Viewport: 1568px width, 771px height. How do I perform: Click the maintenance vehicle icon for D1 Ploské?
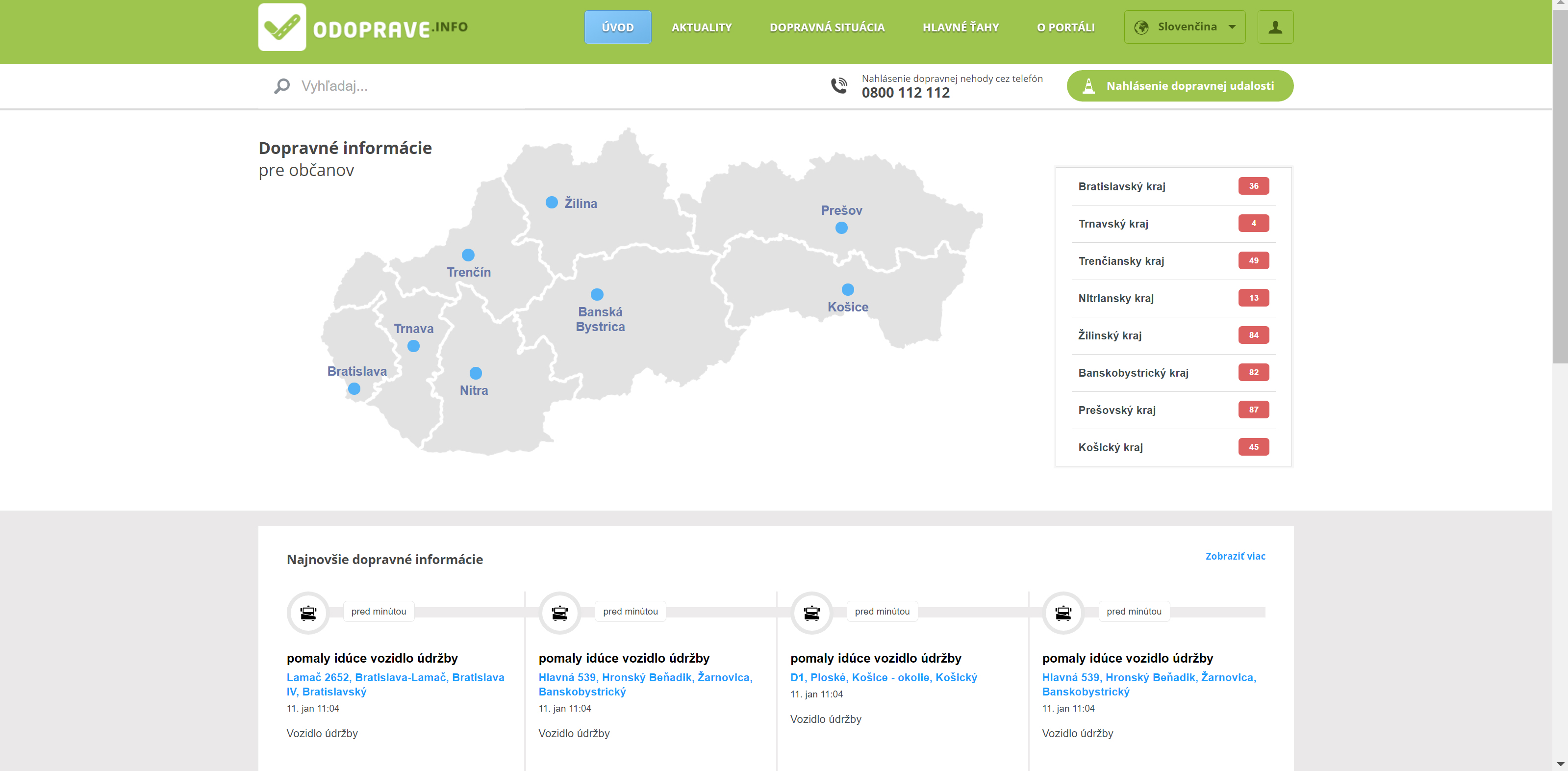811,613
